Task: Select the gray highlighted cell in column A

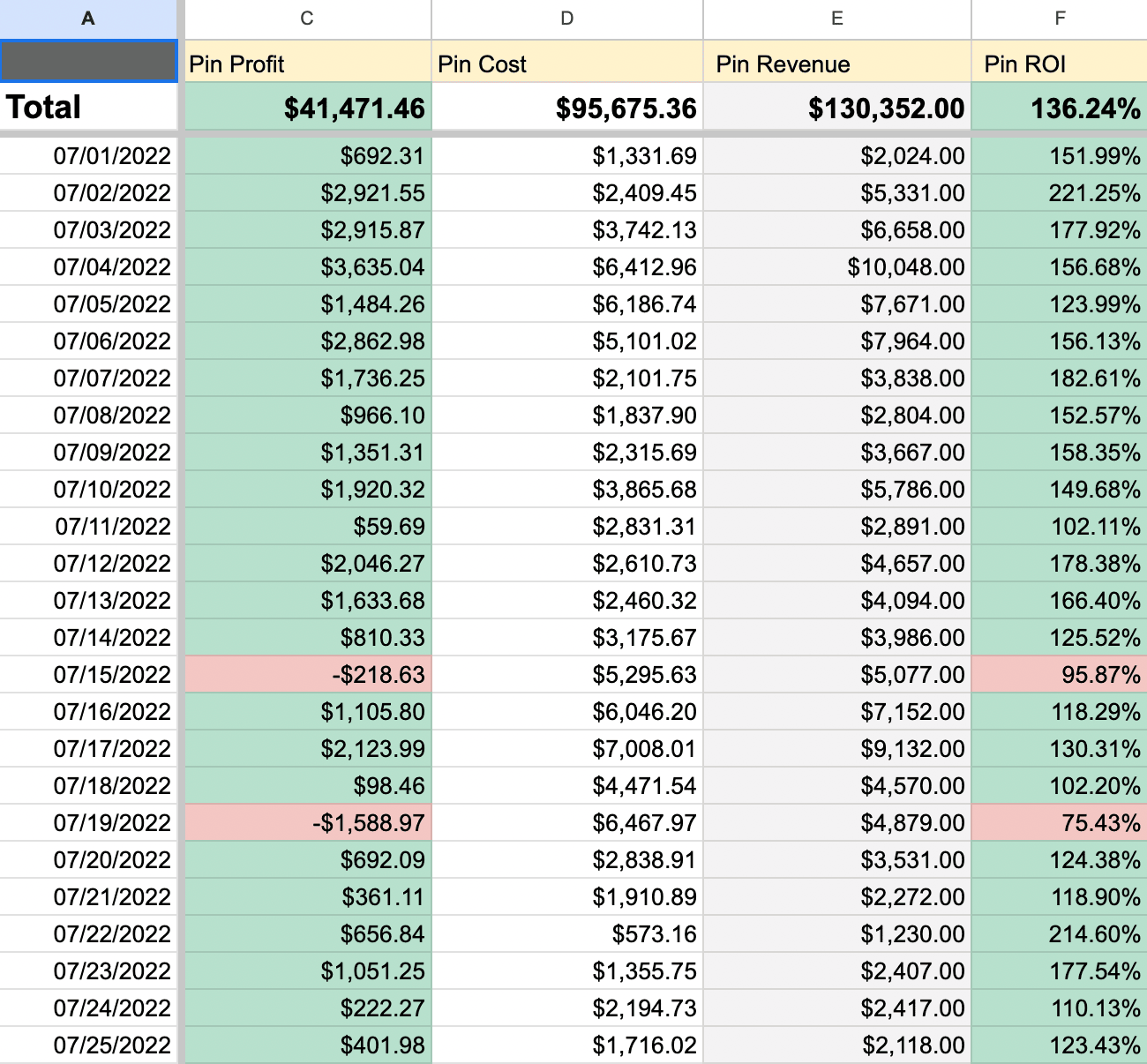Action: coord(88,62)
